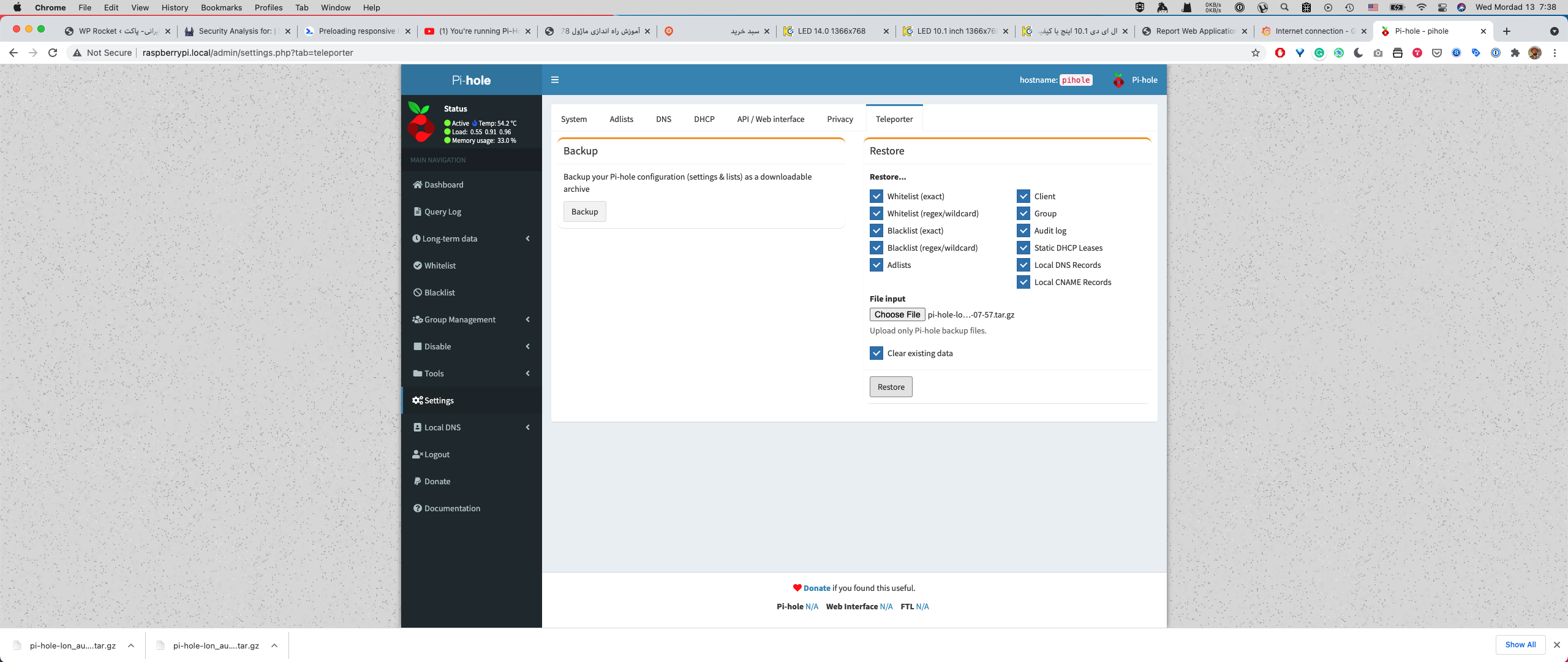
Task: Switch to the DHCP settings tab
Action: (x=704, y=119)
